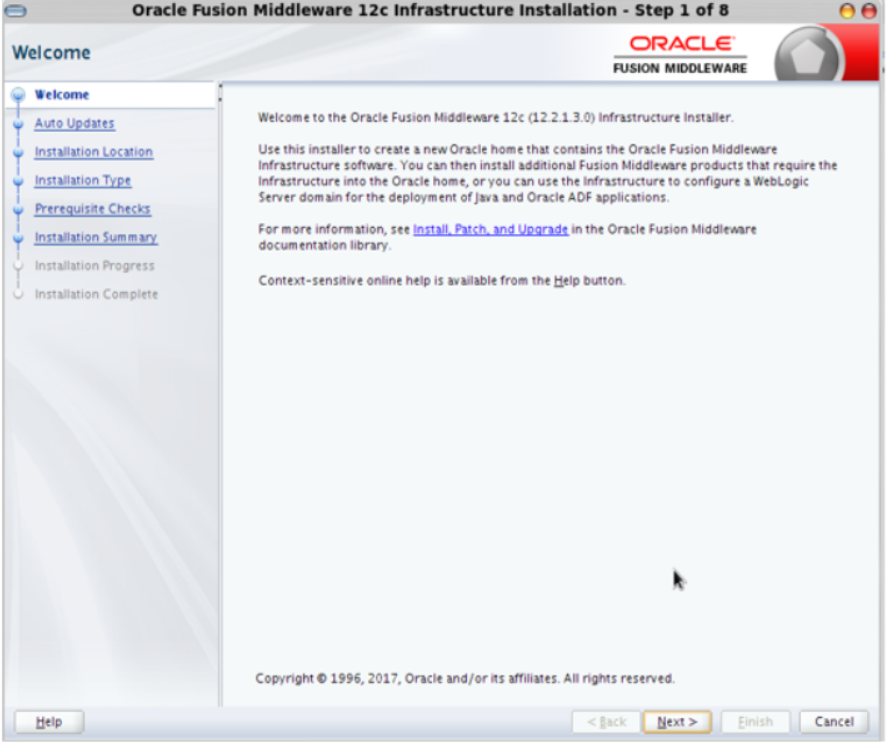
Task: Open the Installation Summary step
Action: pyautogui.click(x=96, y=237)
